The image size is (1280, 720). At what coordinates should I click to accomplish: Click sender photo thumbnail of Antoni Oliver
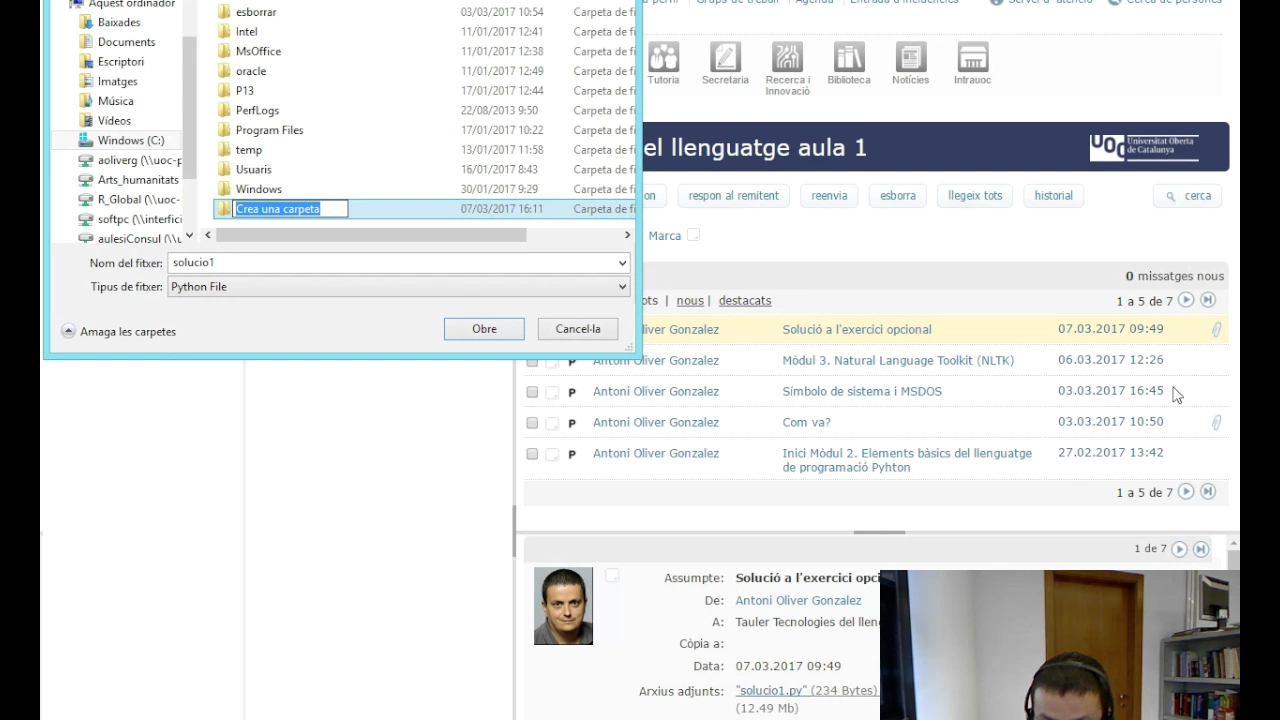point(563,606)
